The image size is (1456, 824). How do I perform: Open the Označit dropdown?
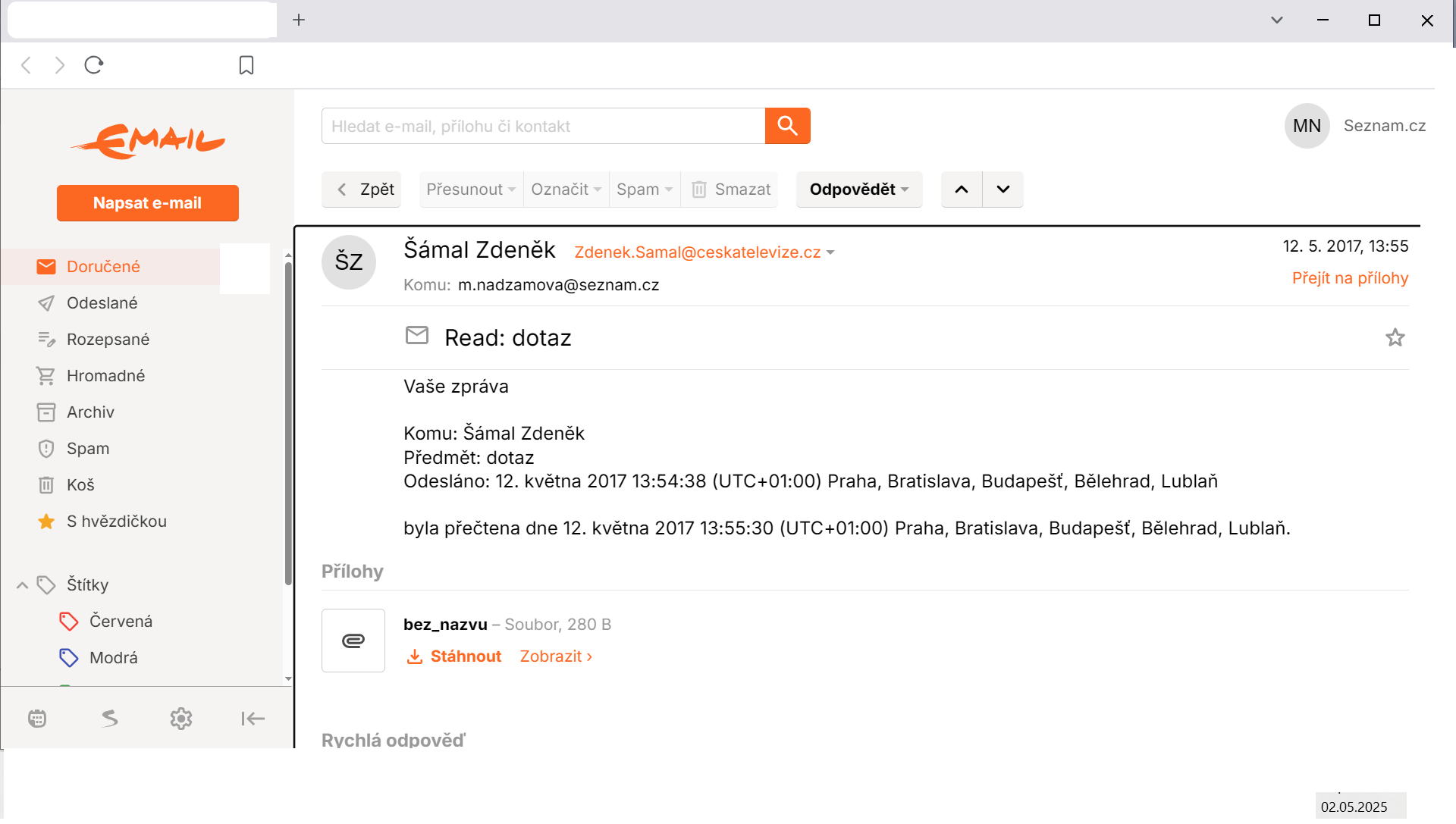click(566, 190)
